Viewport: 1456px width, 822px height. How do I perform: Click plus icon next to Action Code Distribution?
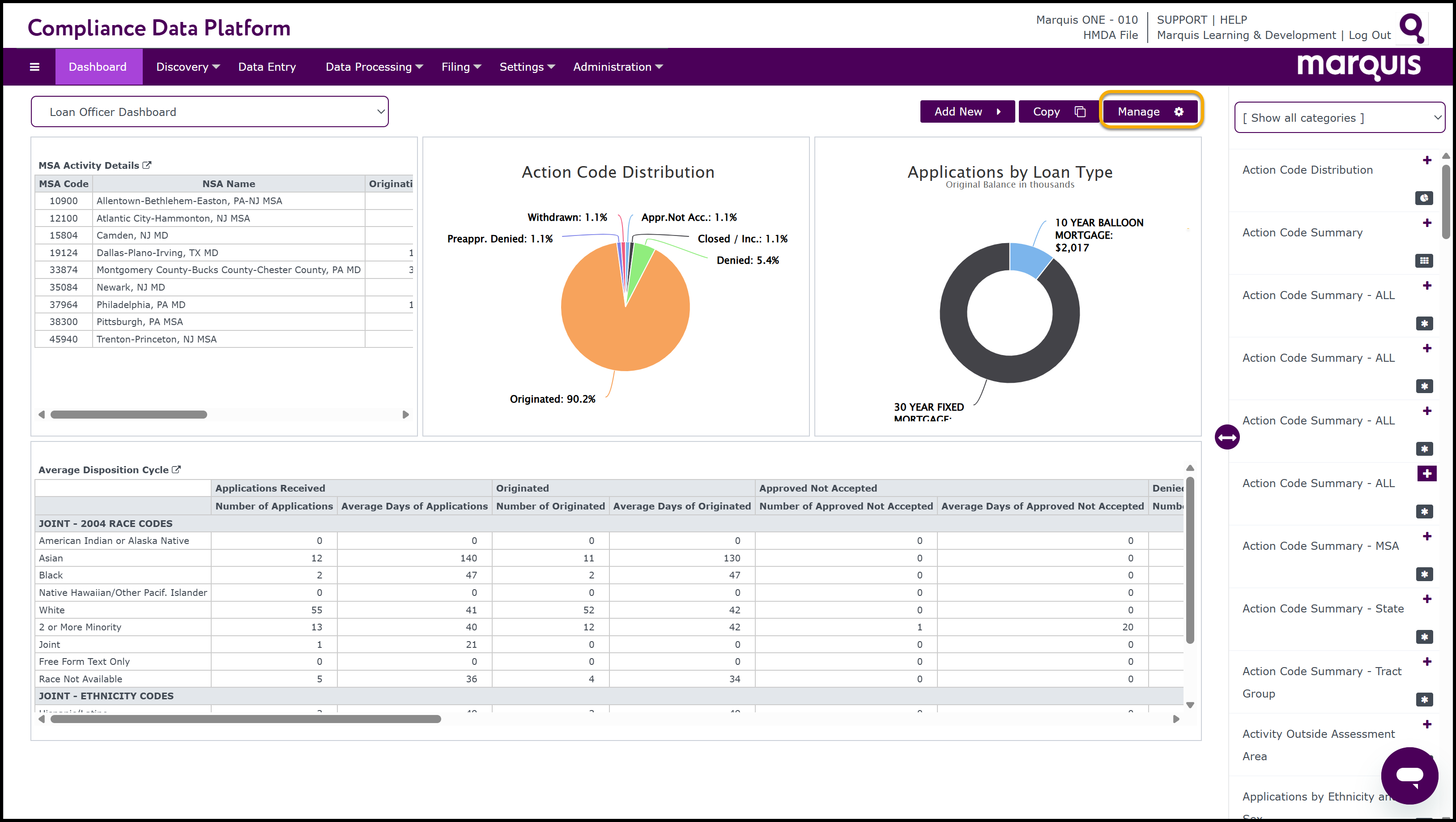click(x=1426, y=160)
